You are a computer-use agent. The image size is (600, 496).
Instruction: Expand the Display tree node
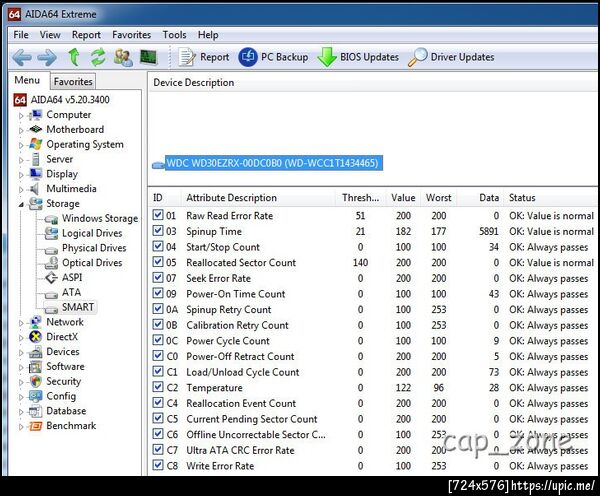pos(21,175)
